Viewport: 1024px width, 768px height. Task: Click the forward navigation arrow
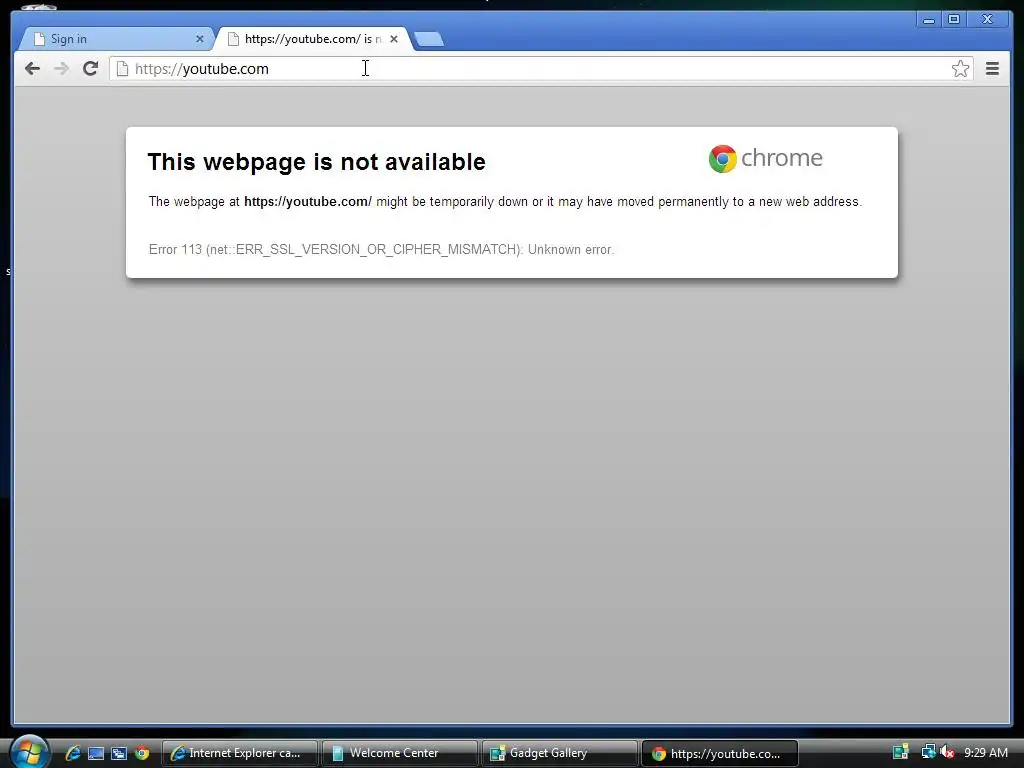61,69
